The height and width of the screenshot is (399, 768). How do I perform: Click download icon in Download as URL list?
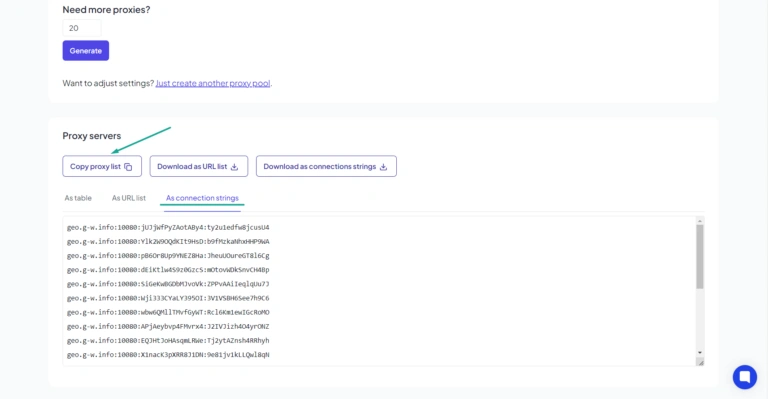[x=235, y=167]
